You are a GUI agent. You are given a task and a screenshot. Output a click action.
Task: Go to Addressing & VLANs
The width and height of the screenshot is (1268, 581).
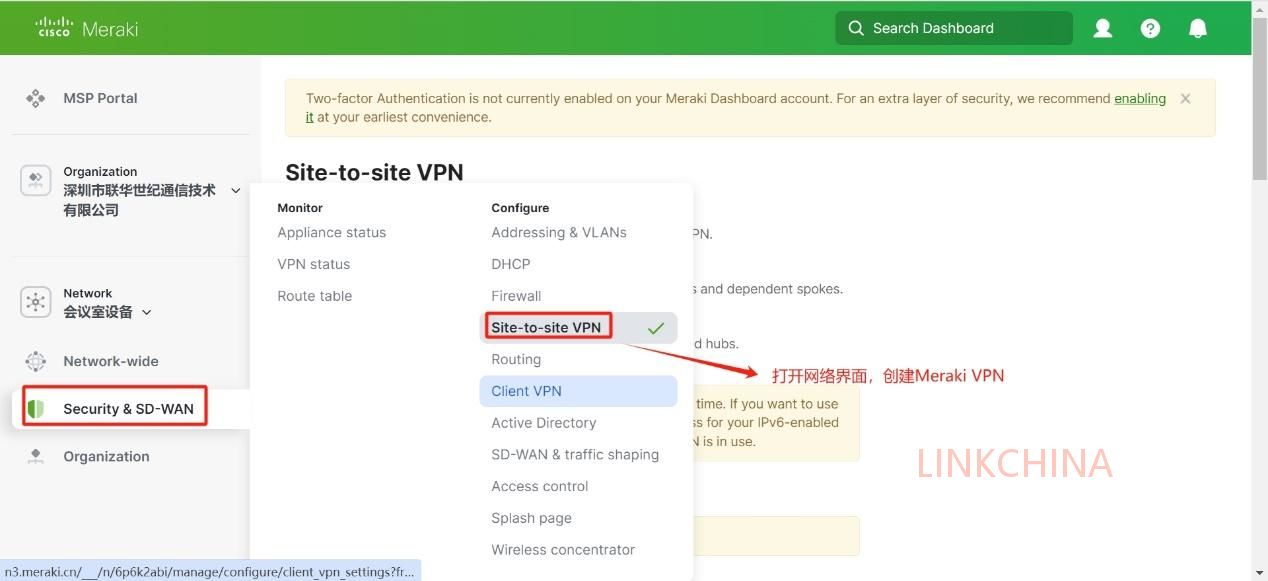click(559, 232)
